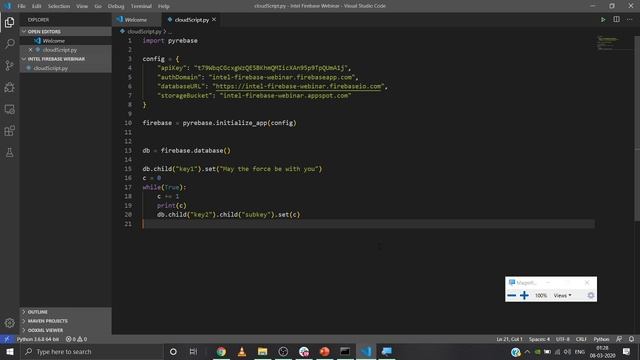Select Python 3.6.8 interpreter in status bar
Screen dimensions: 640x360
[38, 339]
